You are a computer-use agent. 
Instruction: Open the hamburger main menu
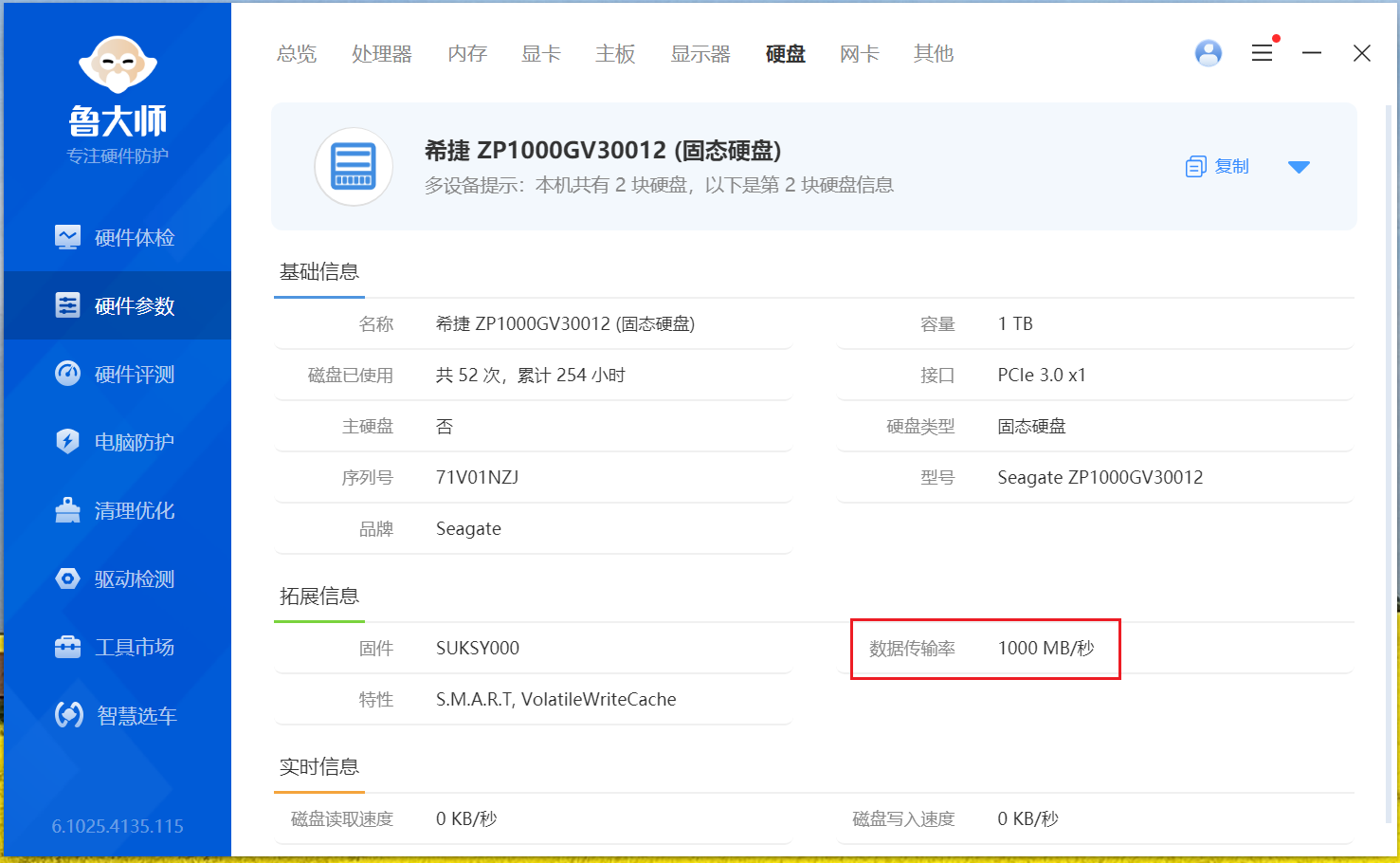pyautogui.click(x=1262, y=53)
